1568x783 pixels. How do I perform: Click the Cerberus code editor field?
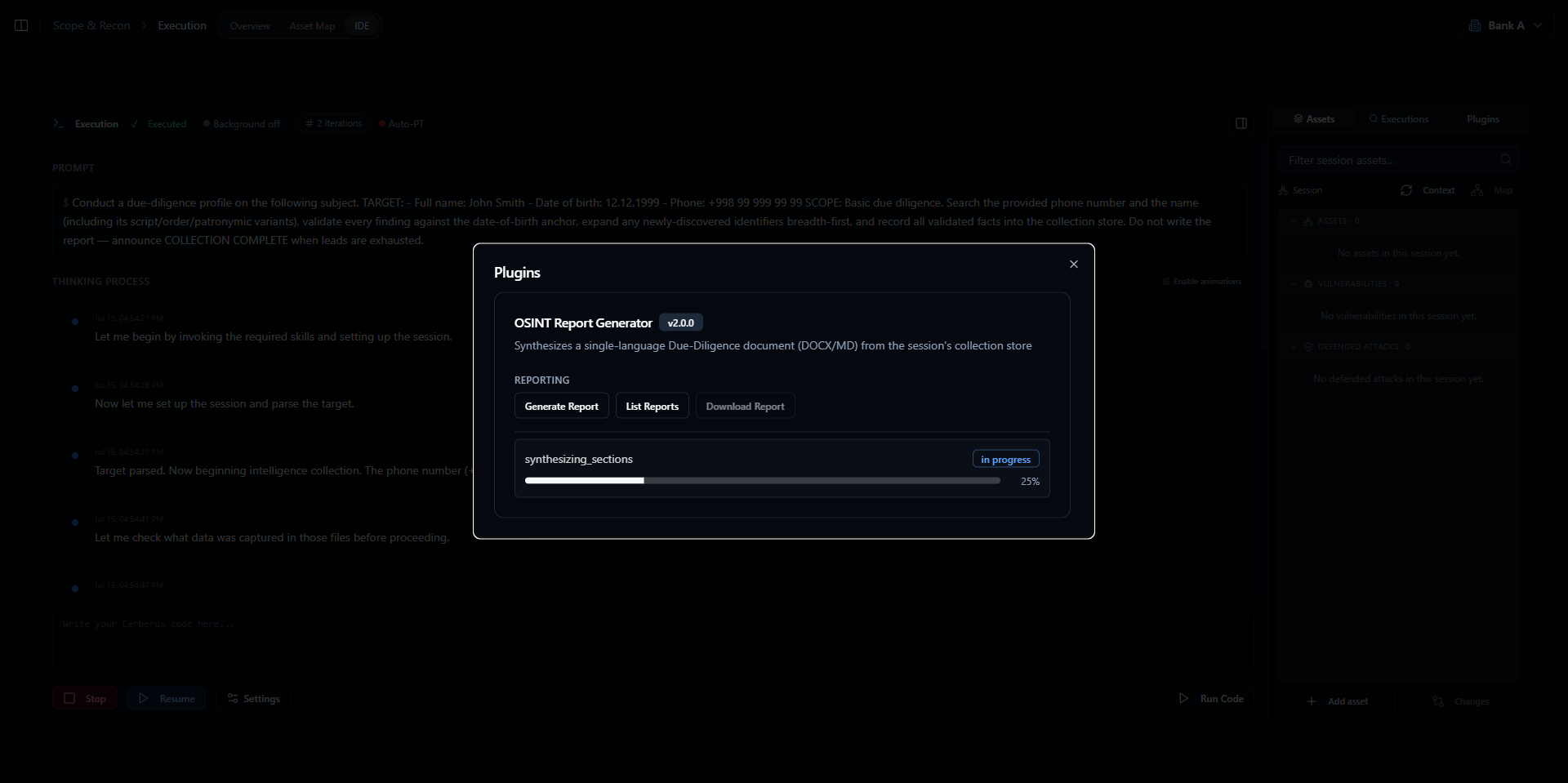coord(653,641)
